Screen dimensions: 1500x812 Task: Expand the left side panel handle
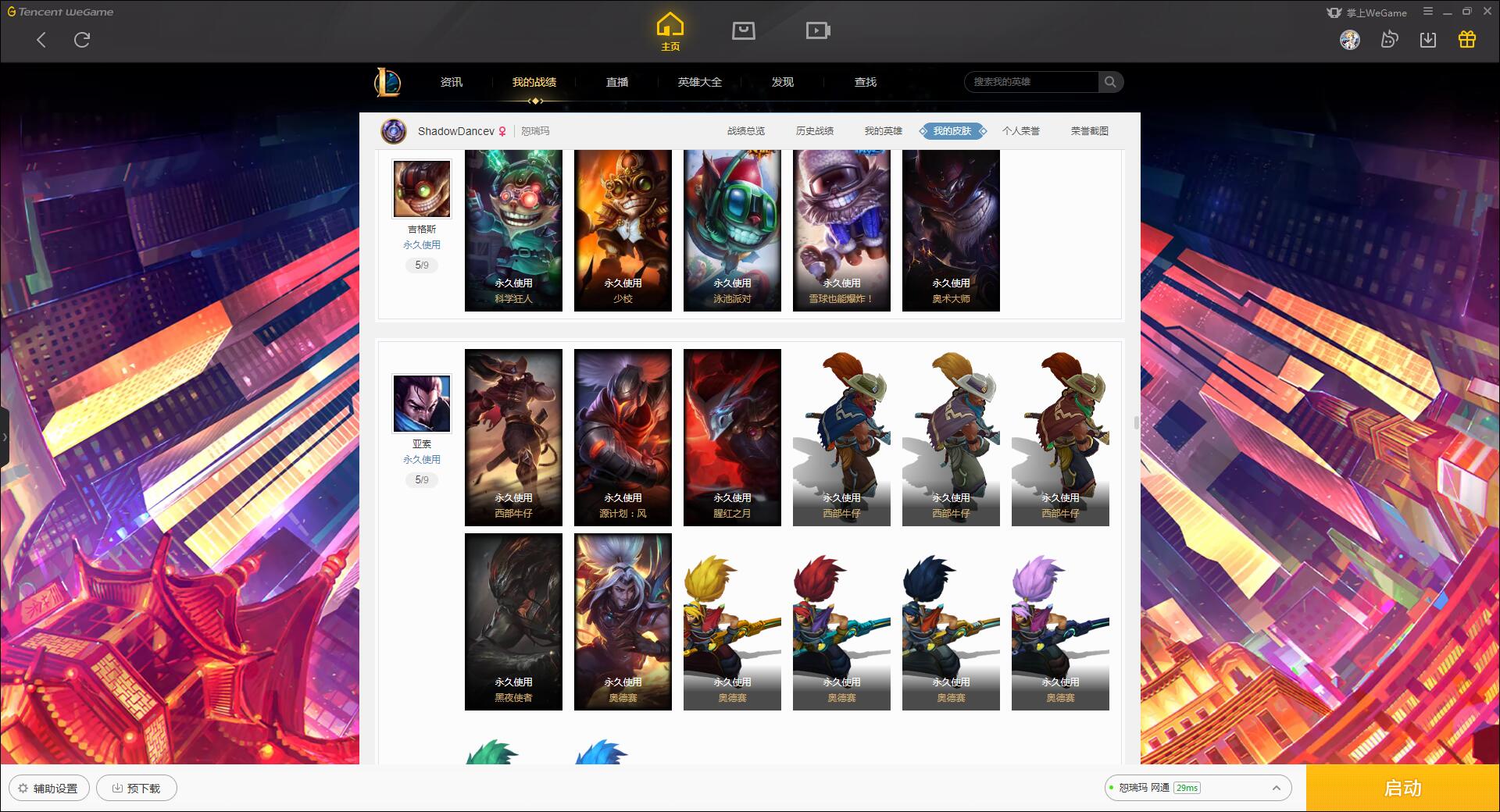[5, 437]
